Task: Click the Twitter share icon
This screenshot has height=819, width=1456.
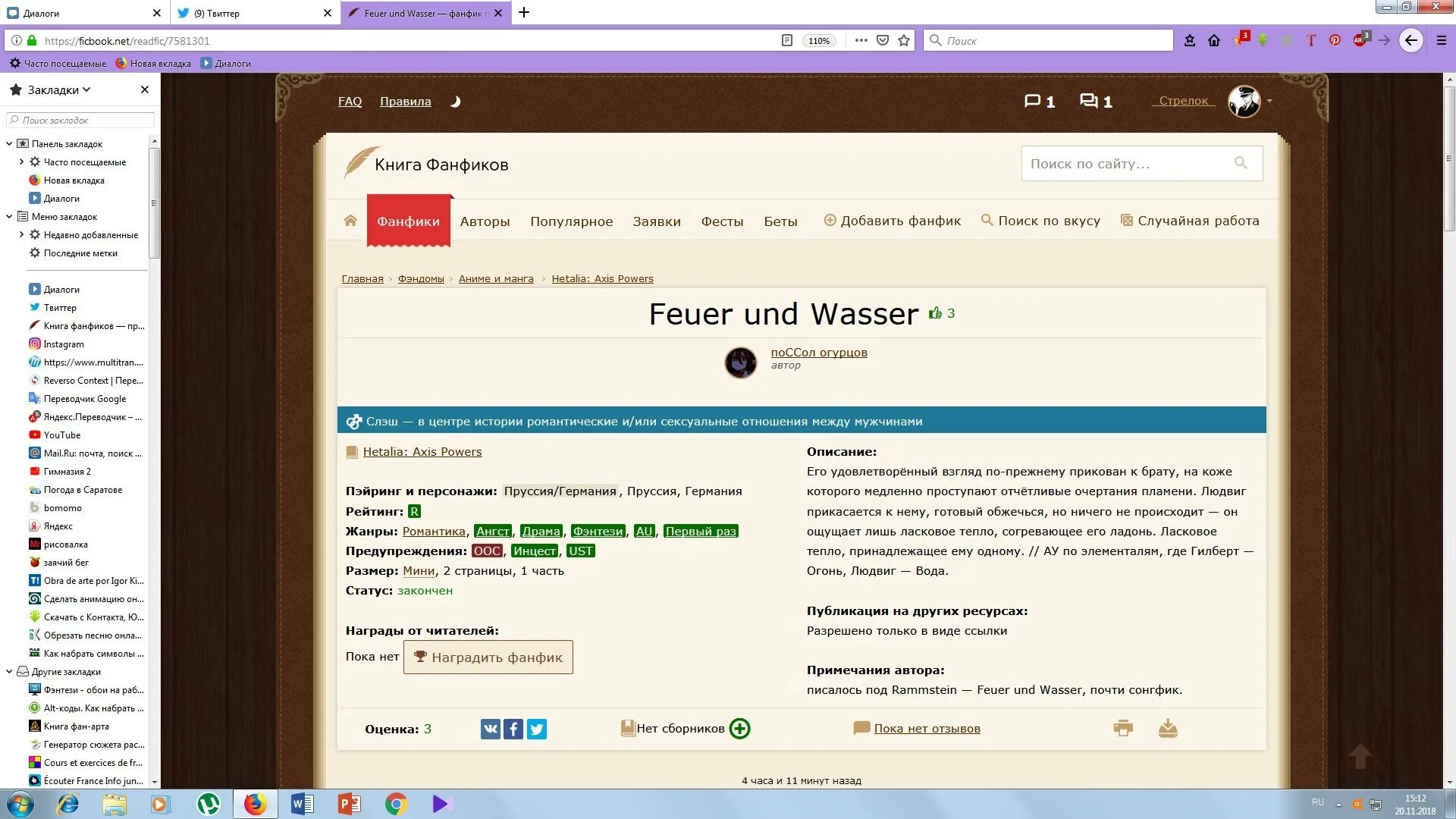Action: click(x=537, y=728)
